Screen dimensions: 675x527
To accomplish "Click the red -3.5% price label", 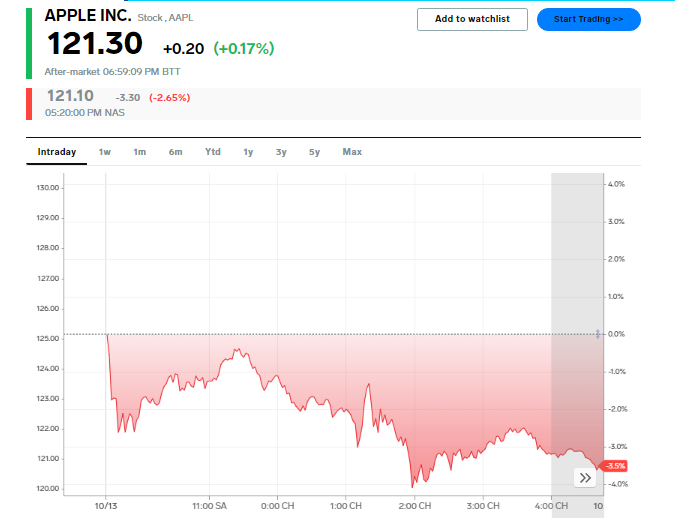I will 616,466.
